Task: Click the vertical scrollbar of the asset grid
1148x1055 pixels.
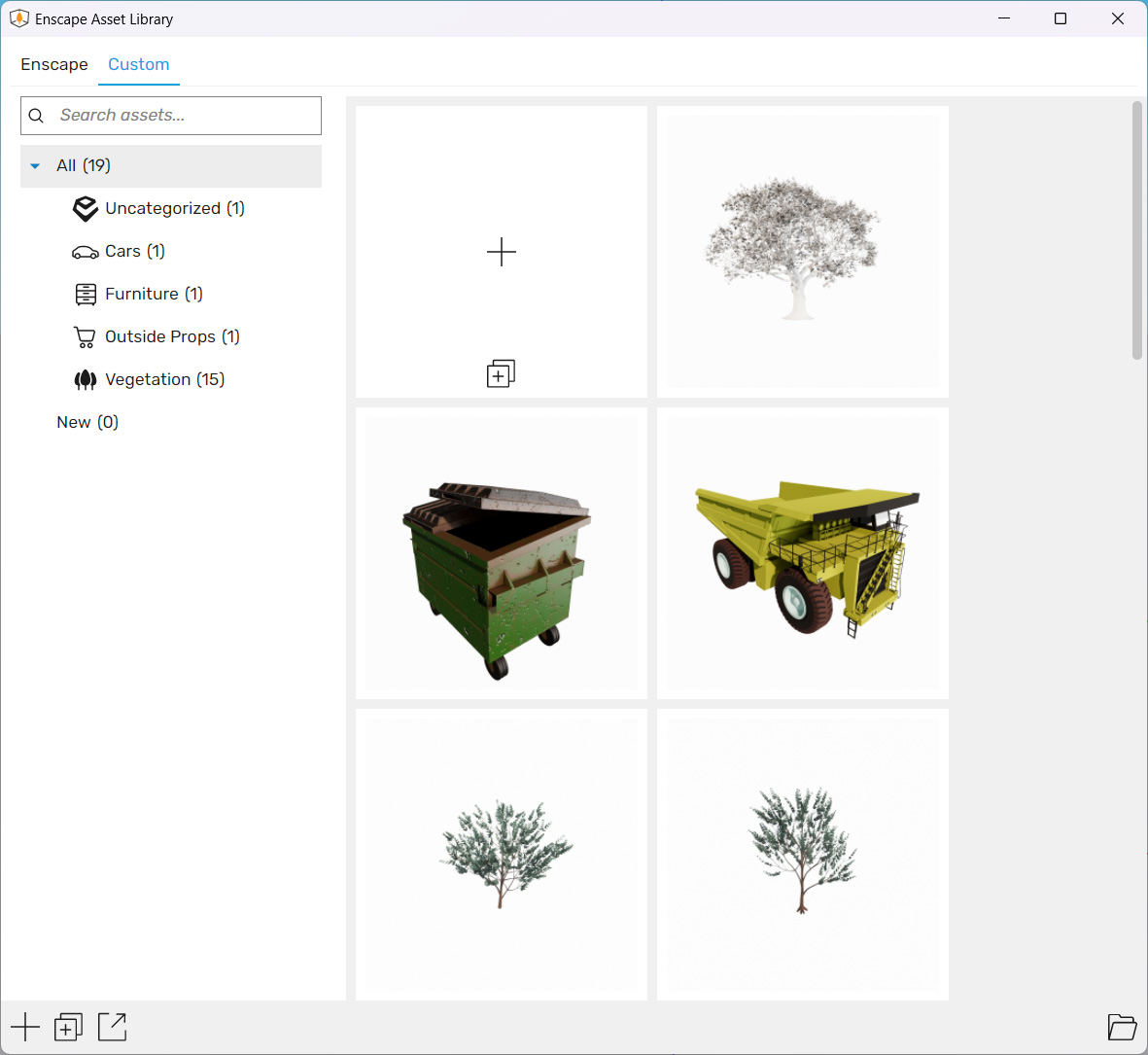Action: click(x=1137, y=230)
